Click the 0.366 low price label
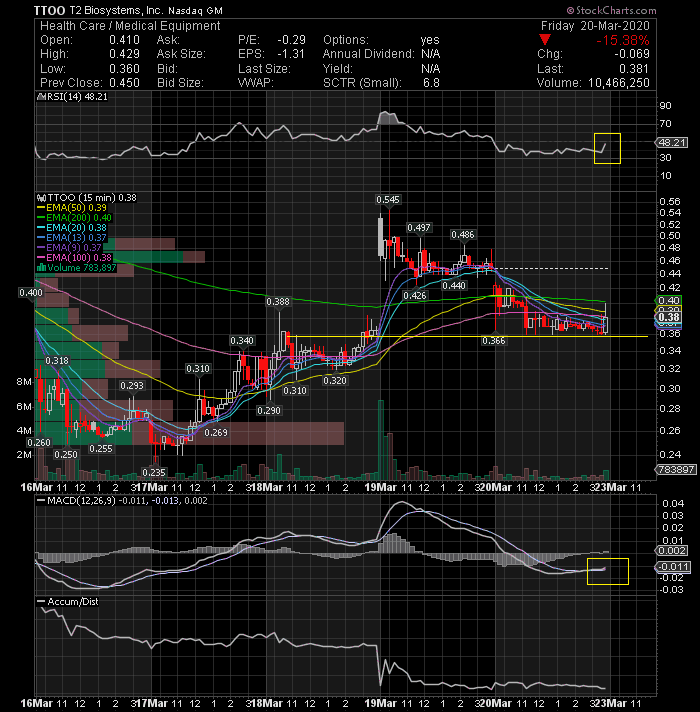 (493, 341)
